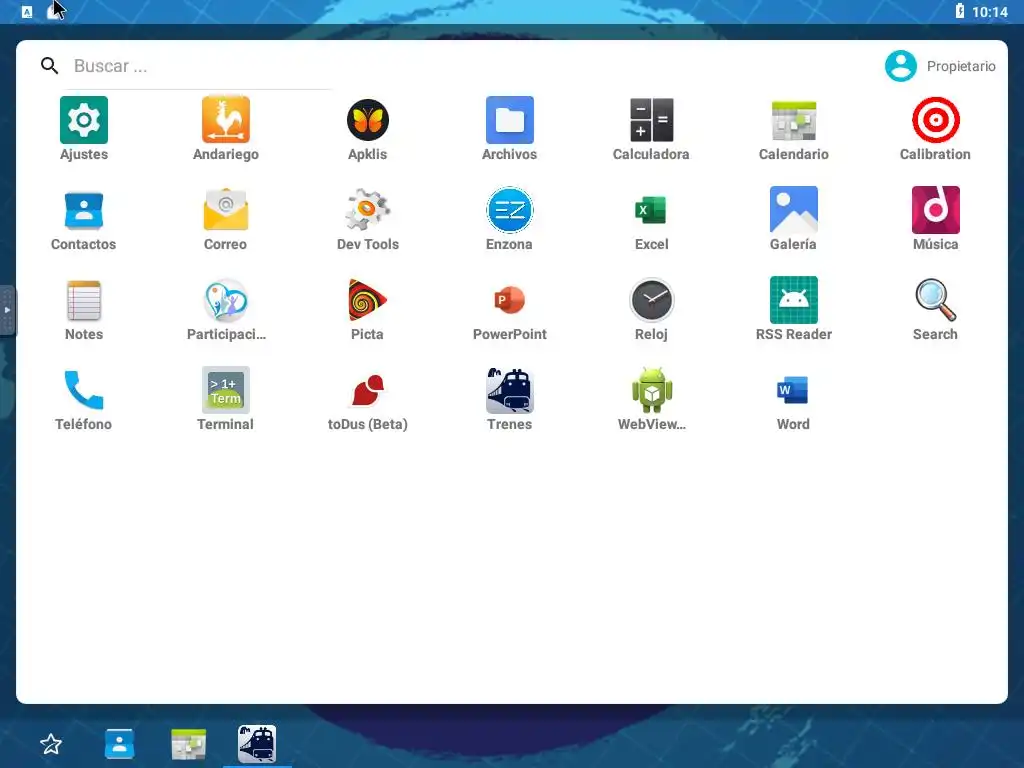Screen dimensions: 1024x768
Task: Click the keyboard A indicator in status bar
Action: (27, 12)
